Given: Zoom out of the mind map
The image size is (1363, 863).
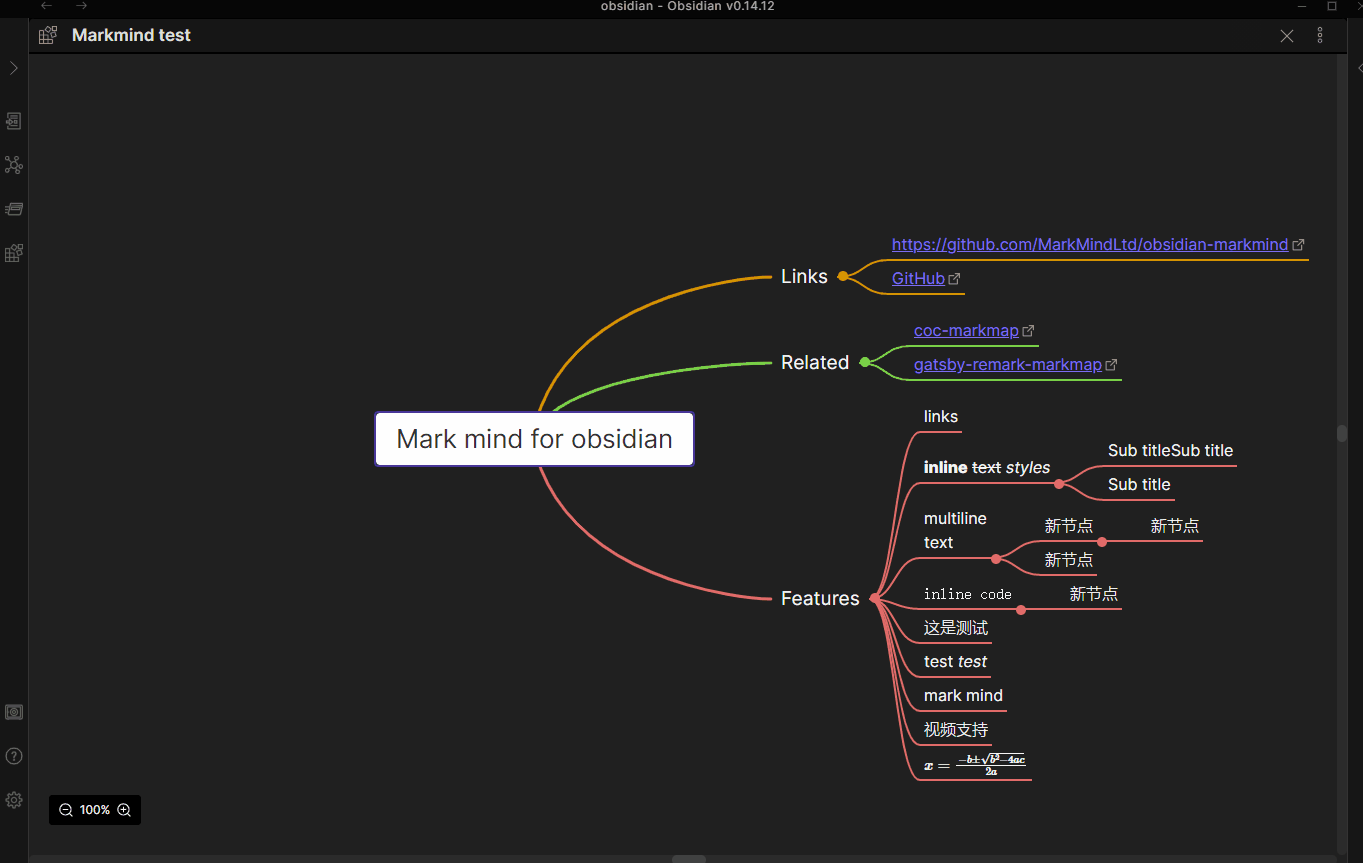Looking at the screenshot, I should [66, 810].
